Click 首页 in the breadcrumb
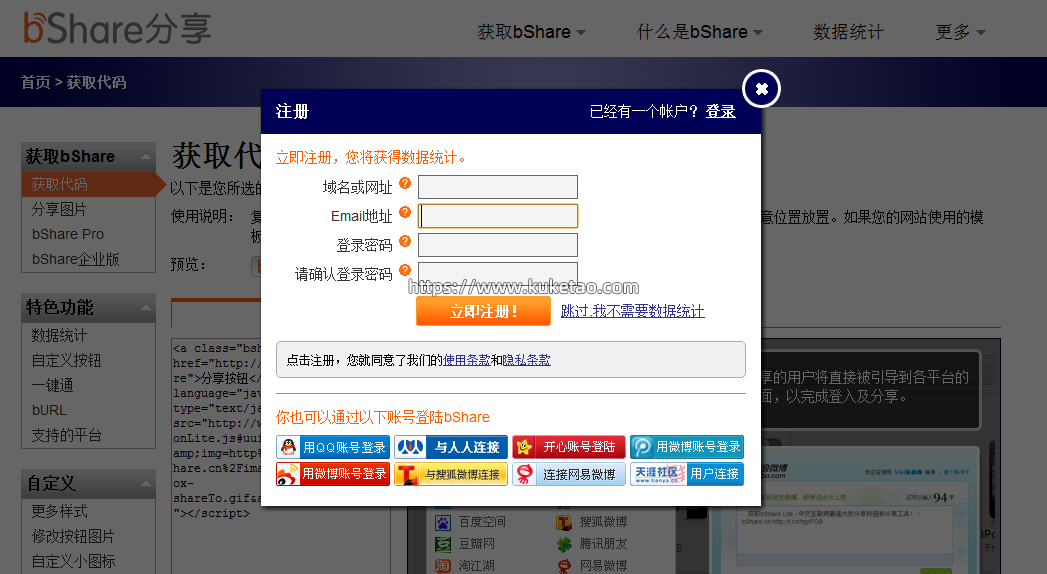This screenshot has width=1047, height=574. click(35, 82)
